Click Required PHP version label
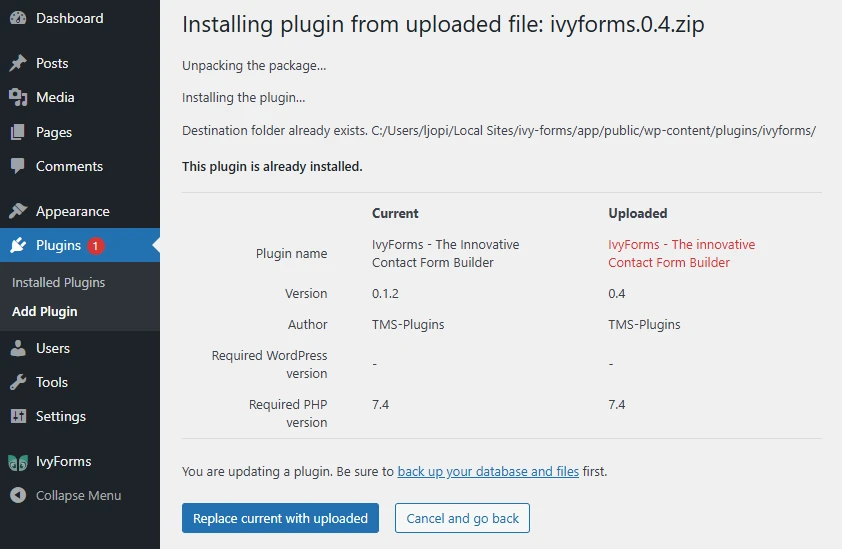This screenshot has width=842, height=549. tap(288, 413)
